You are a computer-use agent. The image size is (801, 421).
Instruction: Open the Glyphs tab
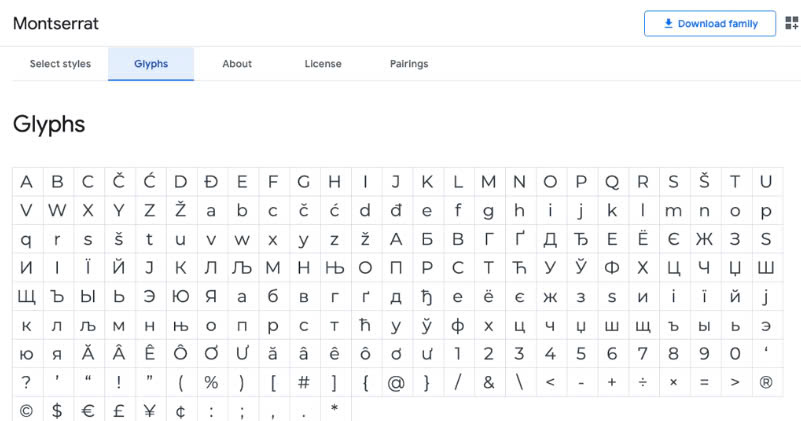(151, 64)
